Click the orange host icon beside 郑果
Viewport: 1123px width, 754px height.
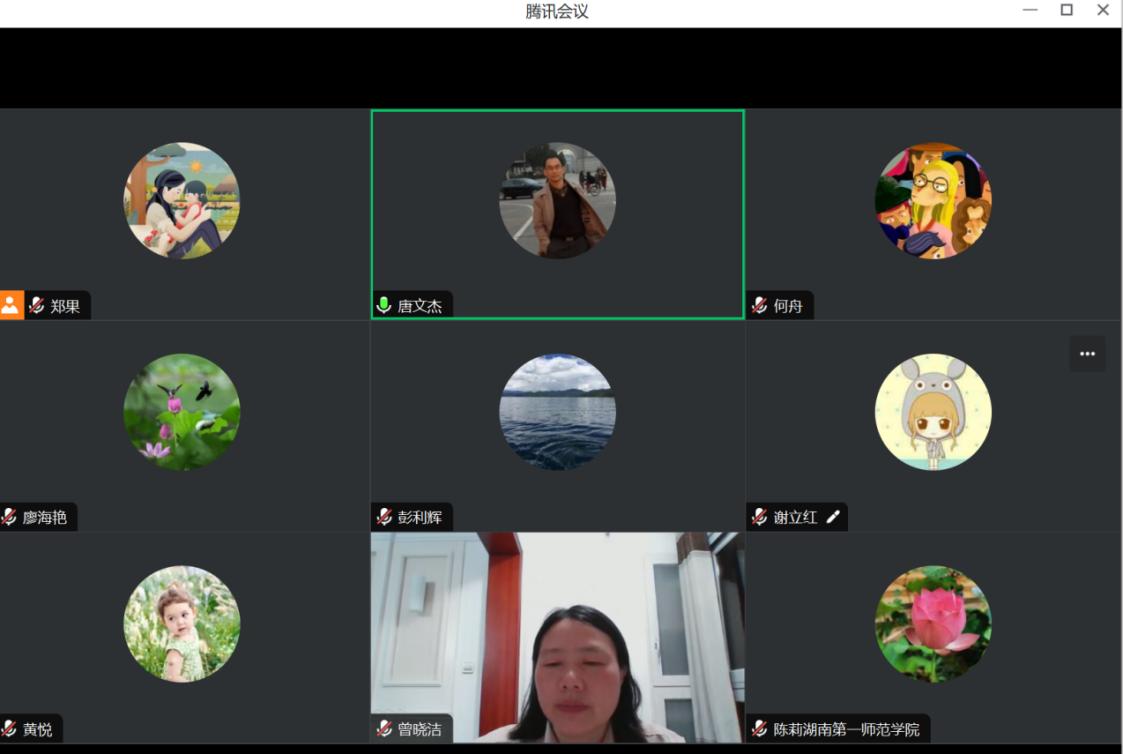tap(11, 306)
